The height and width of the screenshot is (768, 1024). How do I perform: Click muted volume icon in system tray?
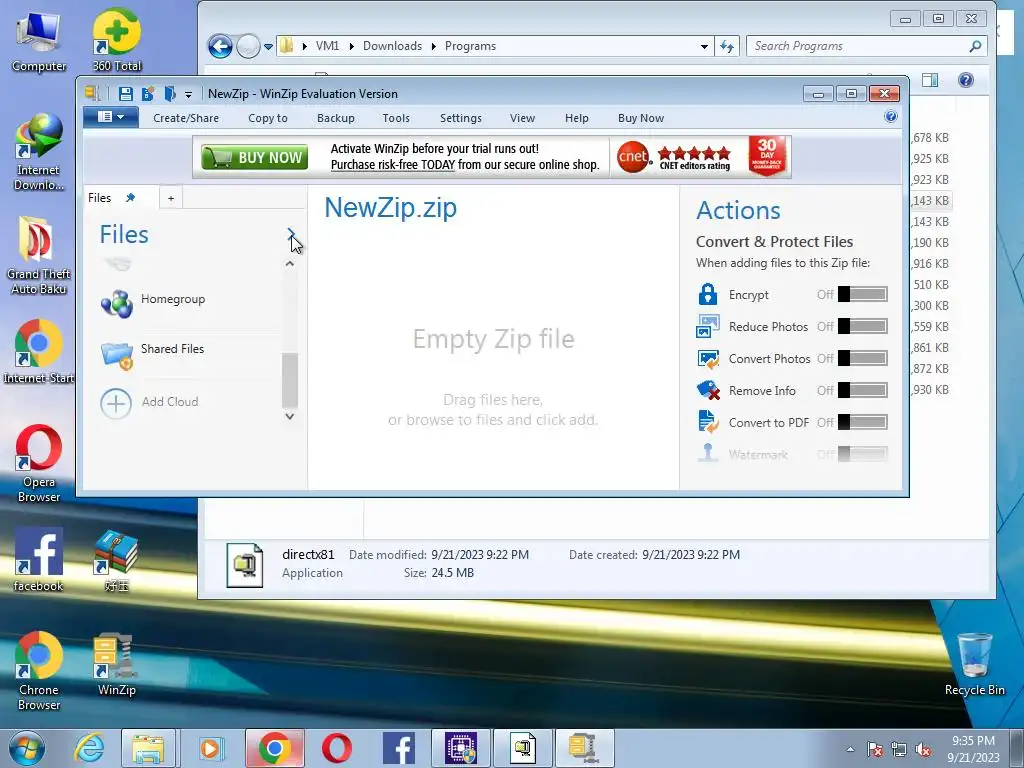coord(923,749)
